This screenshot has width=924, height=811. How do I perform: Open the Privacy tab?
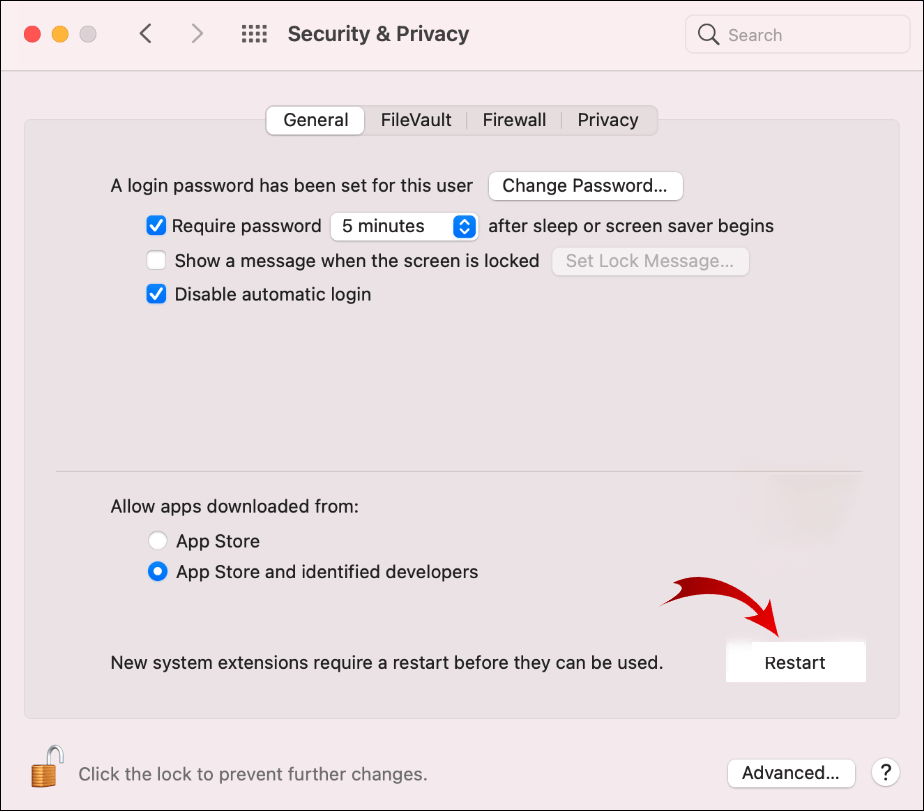(607, 120)
